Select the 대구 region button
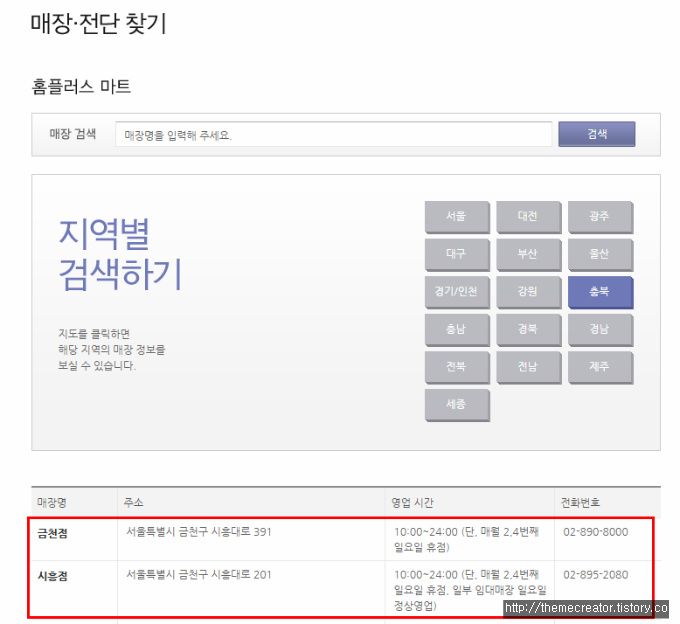The image size is (680, 624). click(x=457, y=254)
